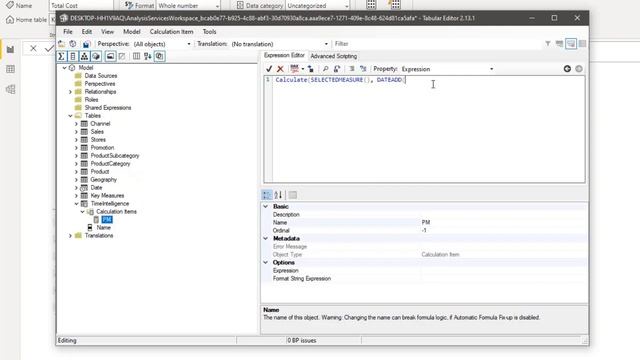Viewport: 640px width, 360px height.
Task: Click DAX format icon in expression toolbar
Action: pos(294,69)
